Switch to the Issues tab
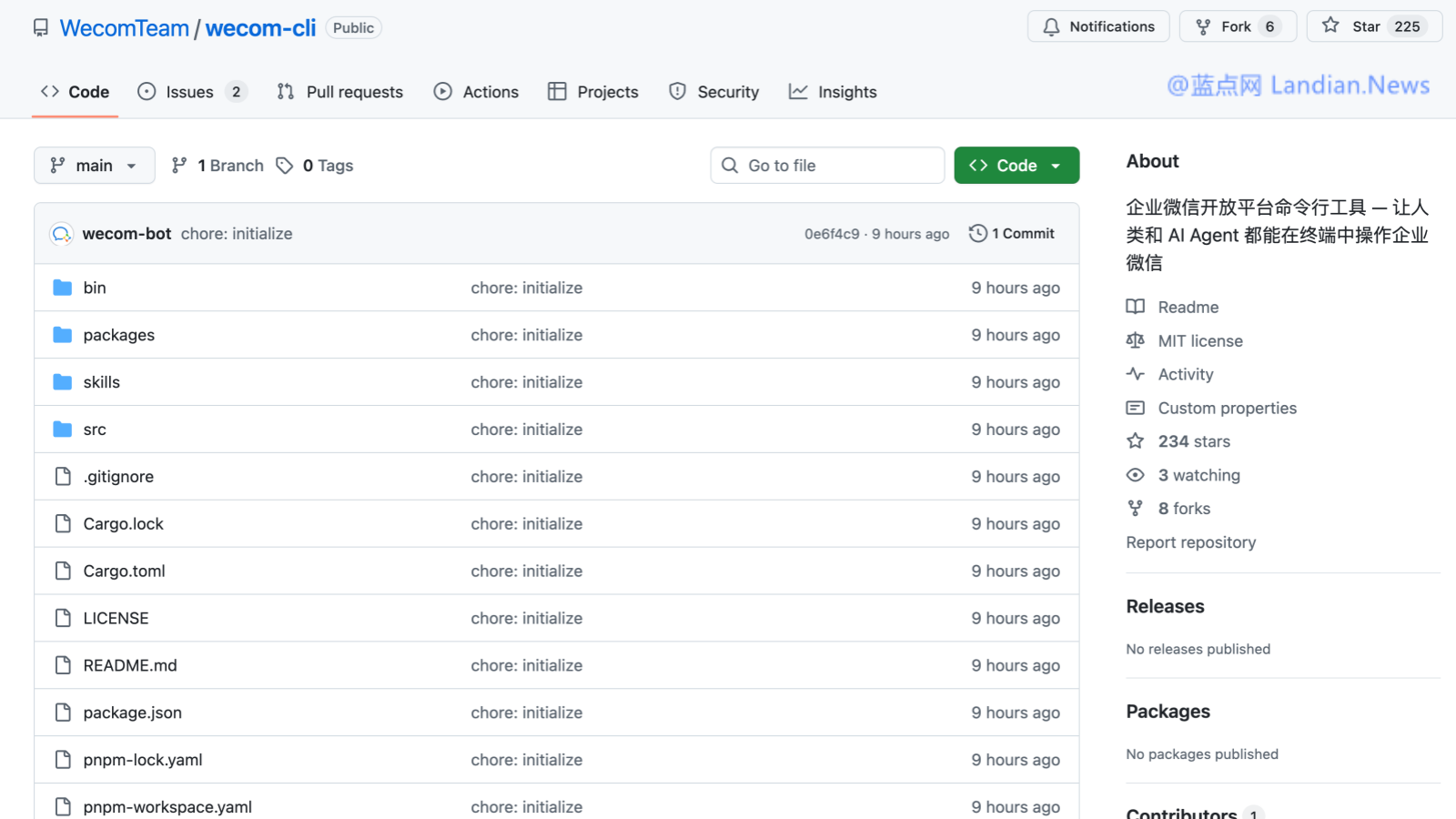 pos(189,92)
